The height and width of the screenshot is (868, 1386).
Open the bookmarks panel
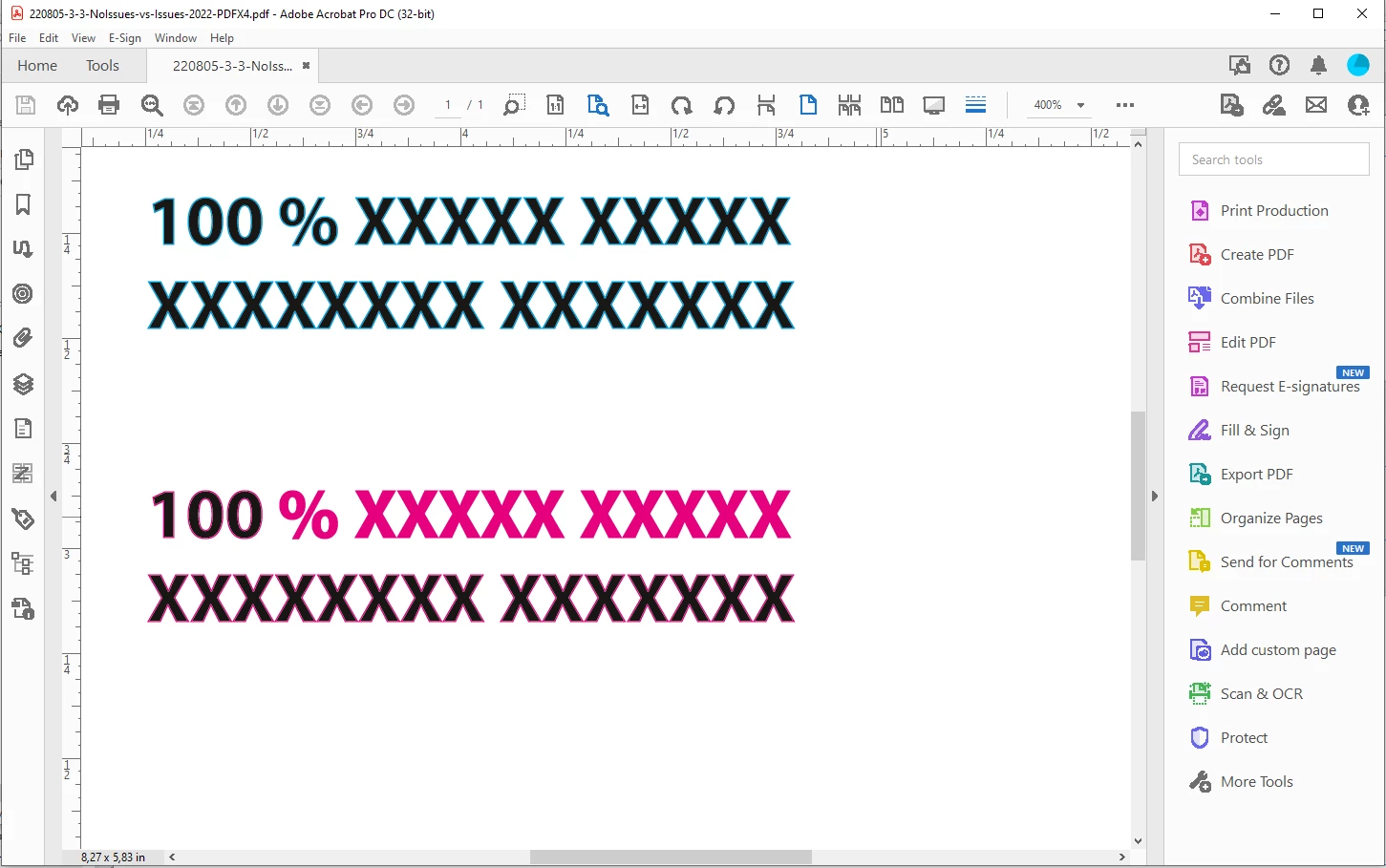[x=24, y=204]
